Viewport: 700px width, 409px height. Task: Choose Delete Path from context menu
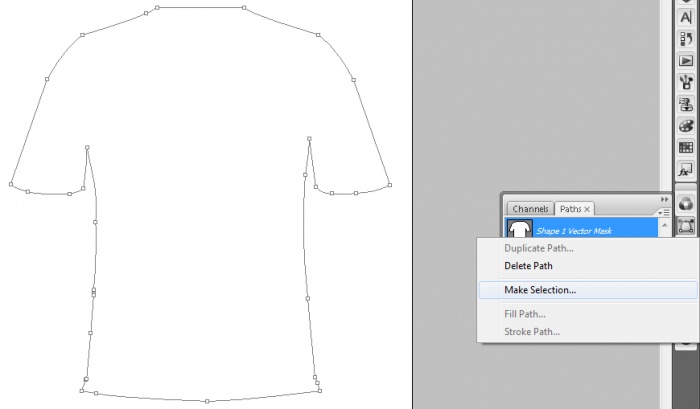click(528, 266)
